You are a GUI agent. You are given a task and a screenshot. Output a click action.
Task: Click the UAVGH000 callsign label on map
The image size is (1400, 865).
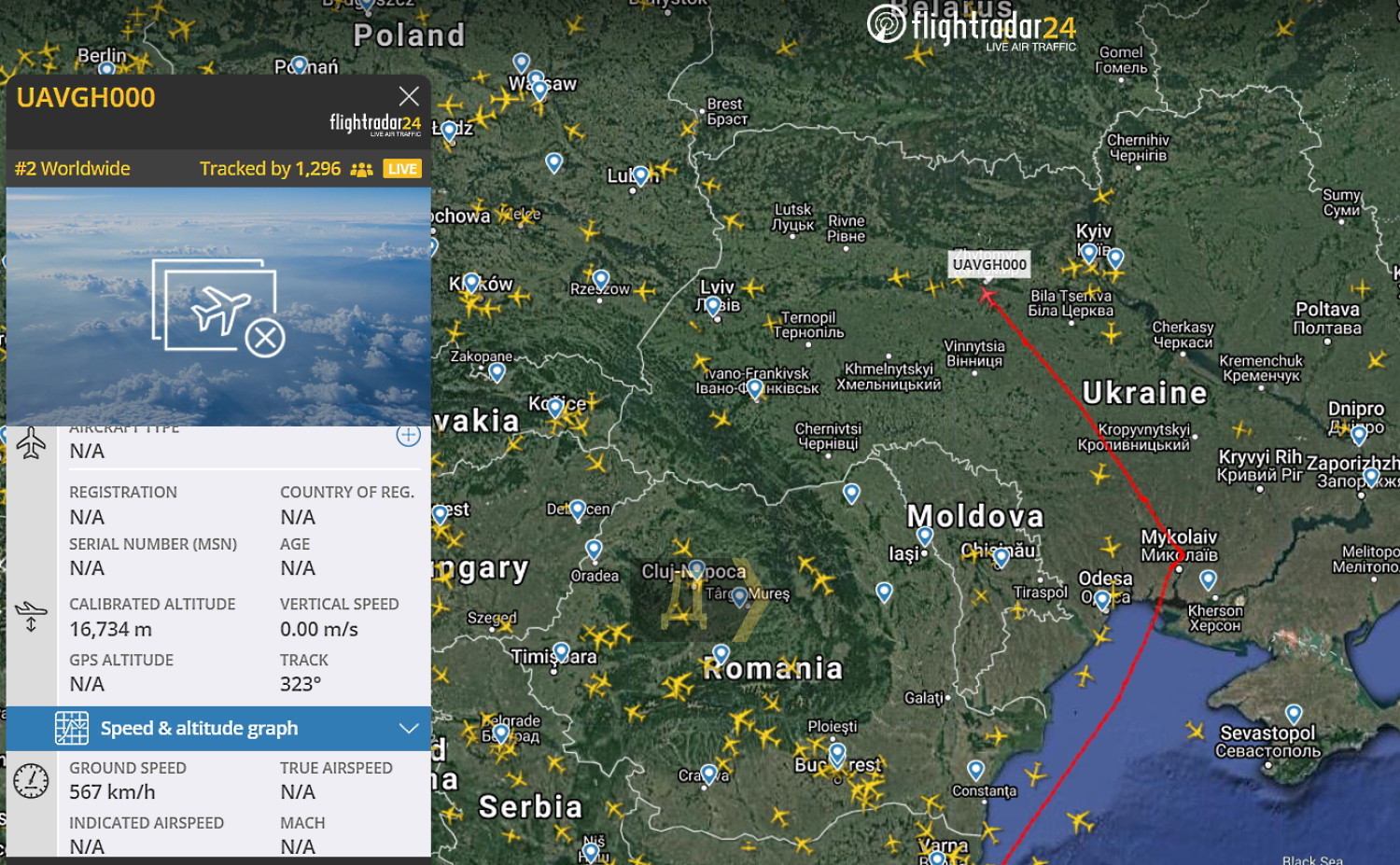989,265
